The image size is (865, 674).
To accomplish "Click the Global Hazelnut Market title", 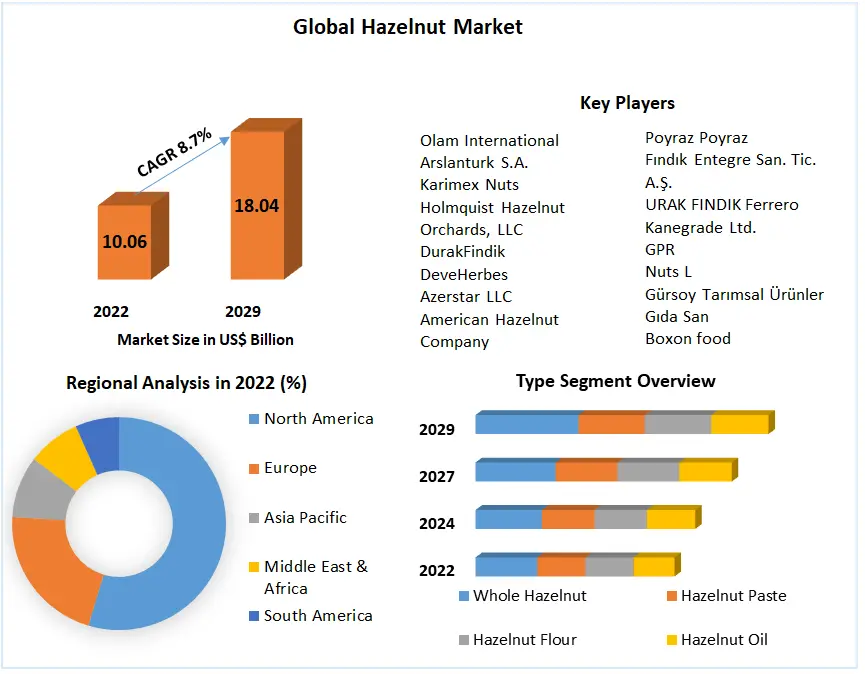I will tap(408, 27).
